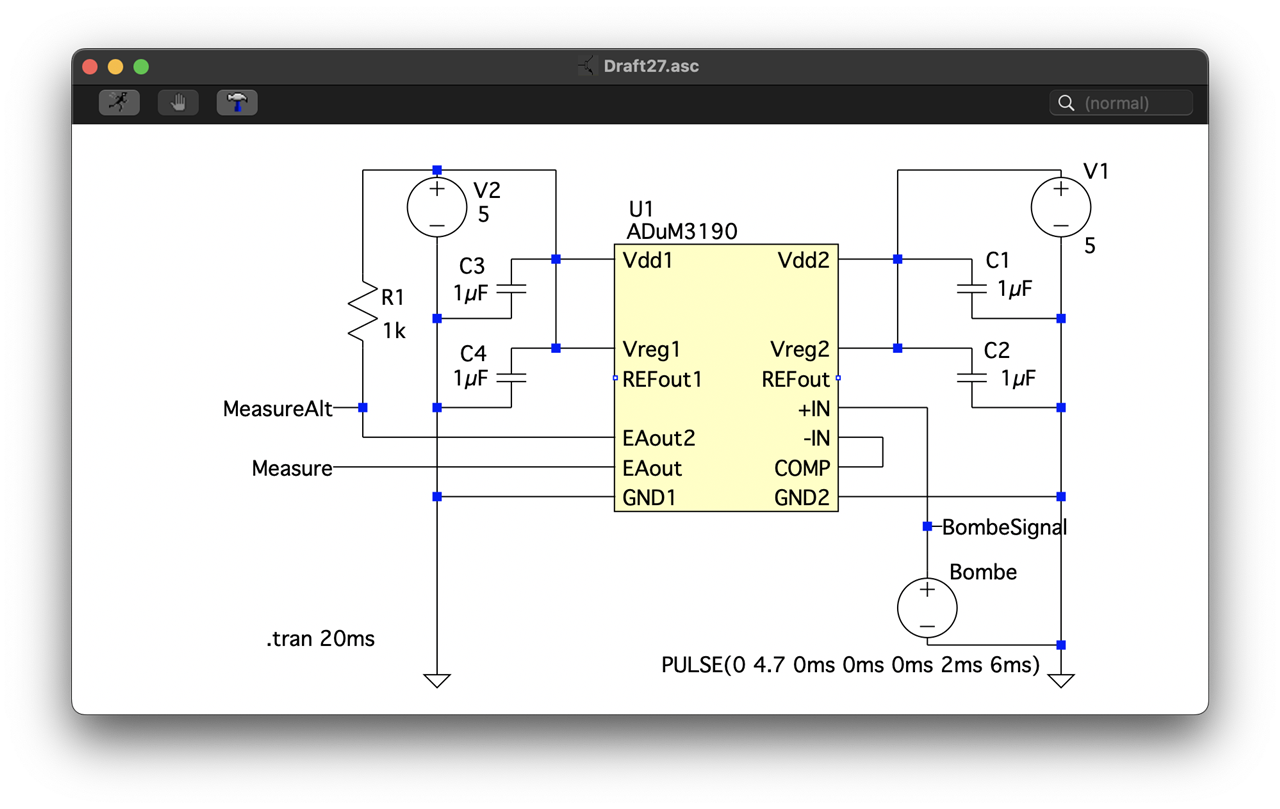Click the REFout1 pin label
This screenshot has height=809, width=1280.
tap(662, 380)
